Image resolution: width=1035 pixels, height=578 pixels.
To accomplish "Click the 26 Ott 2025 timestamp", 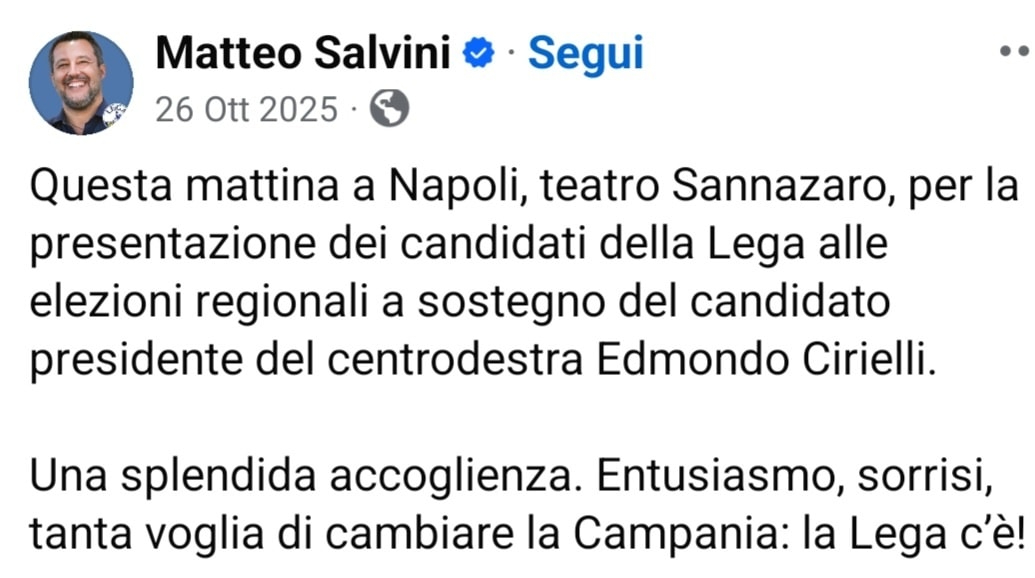I will [246, 109].
